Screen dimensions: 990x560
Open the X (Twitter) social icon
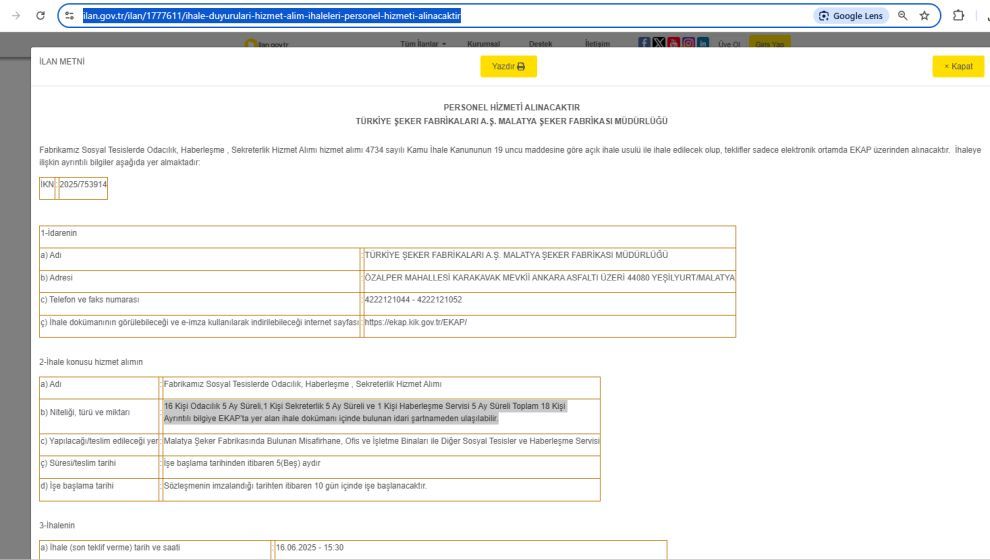(659, 42)
